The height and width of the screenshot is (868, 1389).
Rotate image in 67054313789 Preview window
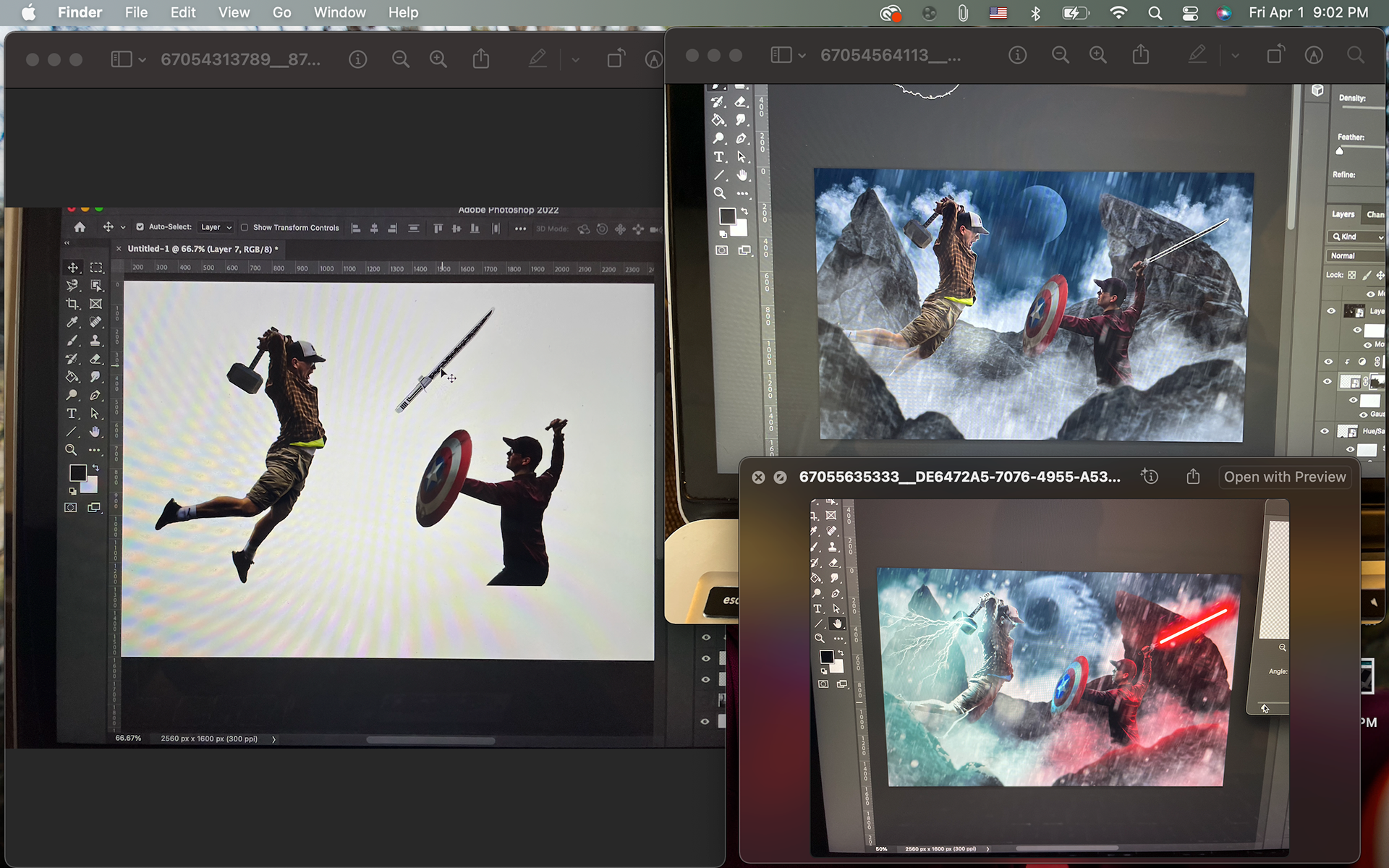(x=616, y=59)
